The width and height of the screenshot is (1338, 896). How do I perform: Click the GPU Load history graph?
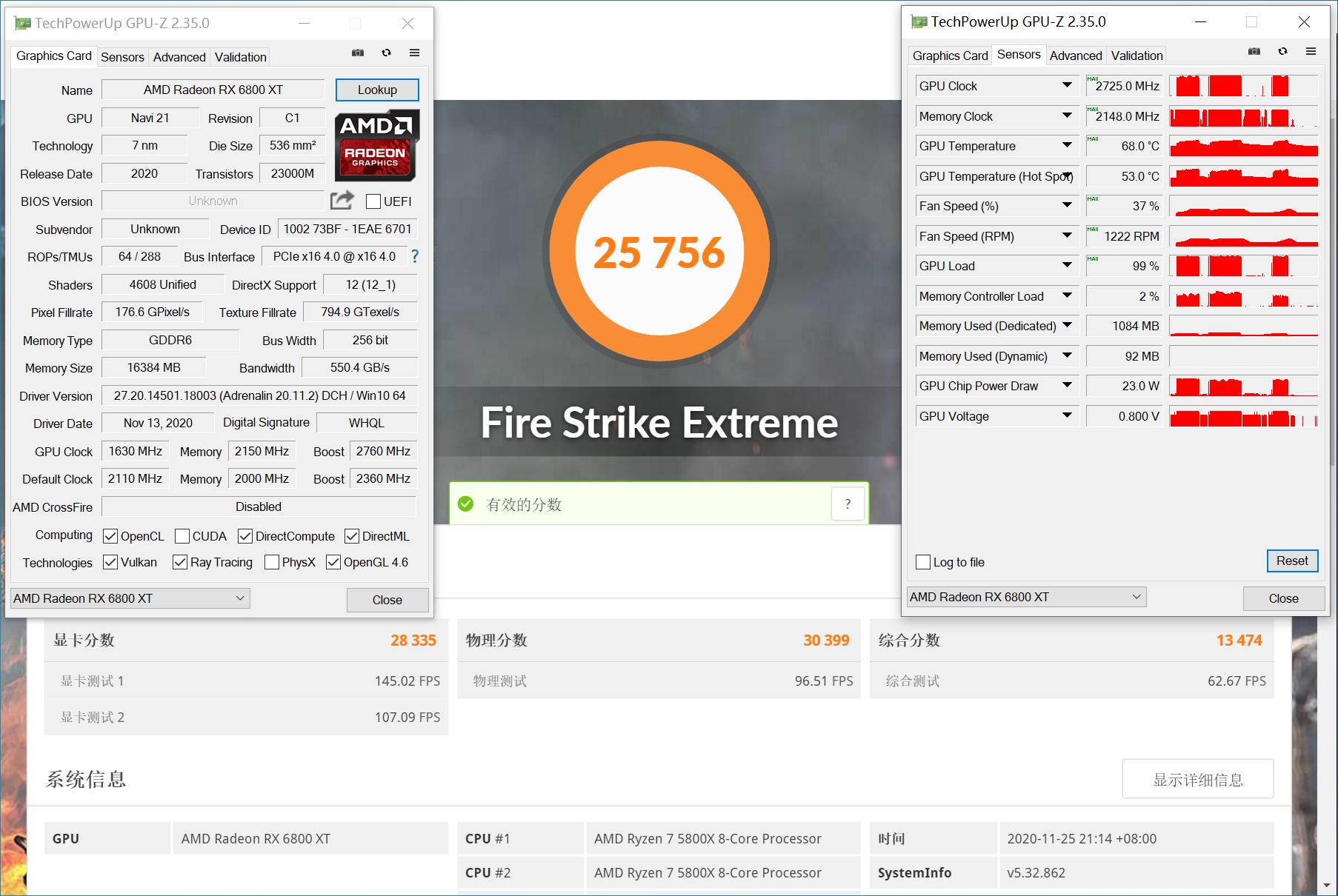pyautogui.click(x=1244, y=266)
